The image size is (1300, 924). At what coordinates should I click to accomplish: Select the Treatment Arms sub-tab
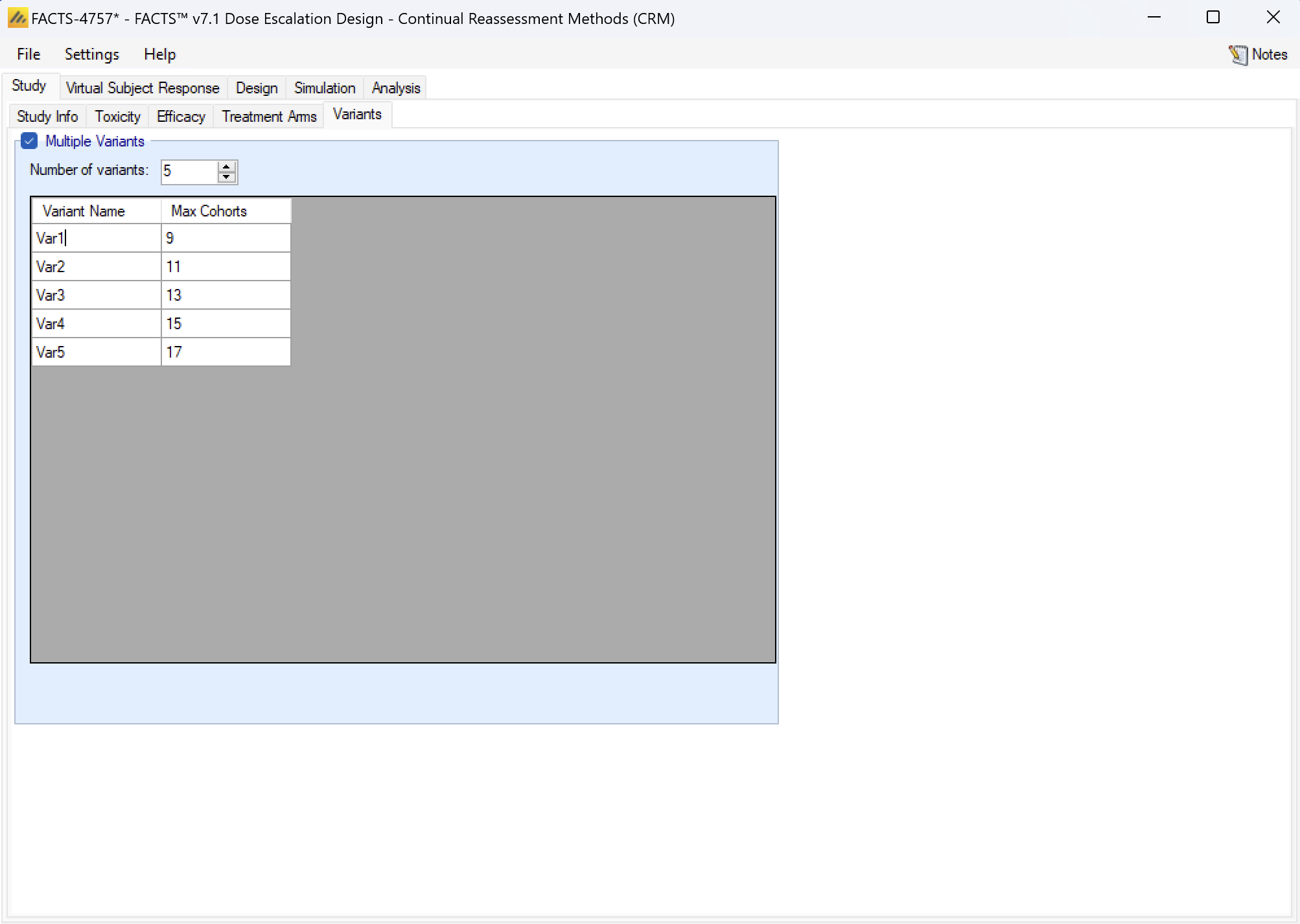tap(269, 117)
